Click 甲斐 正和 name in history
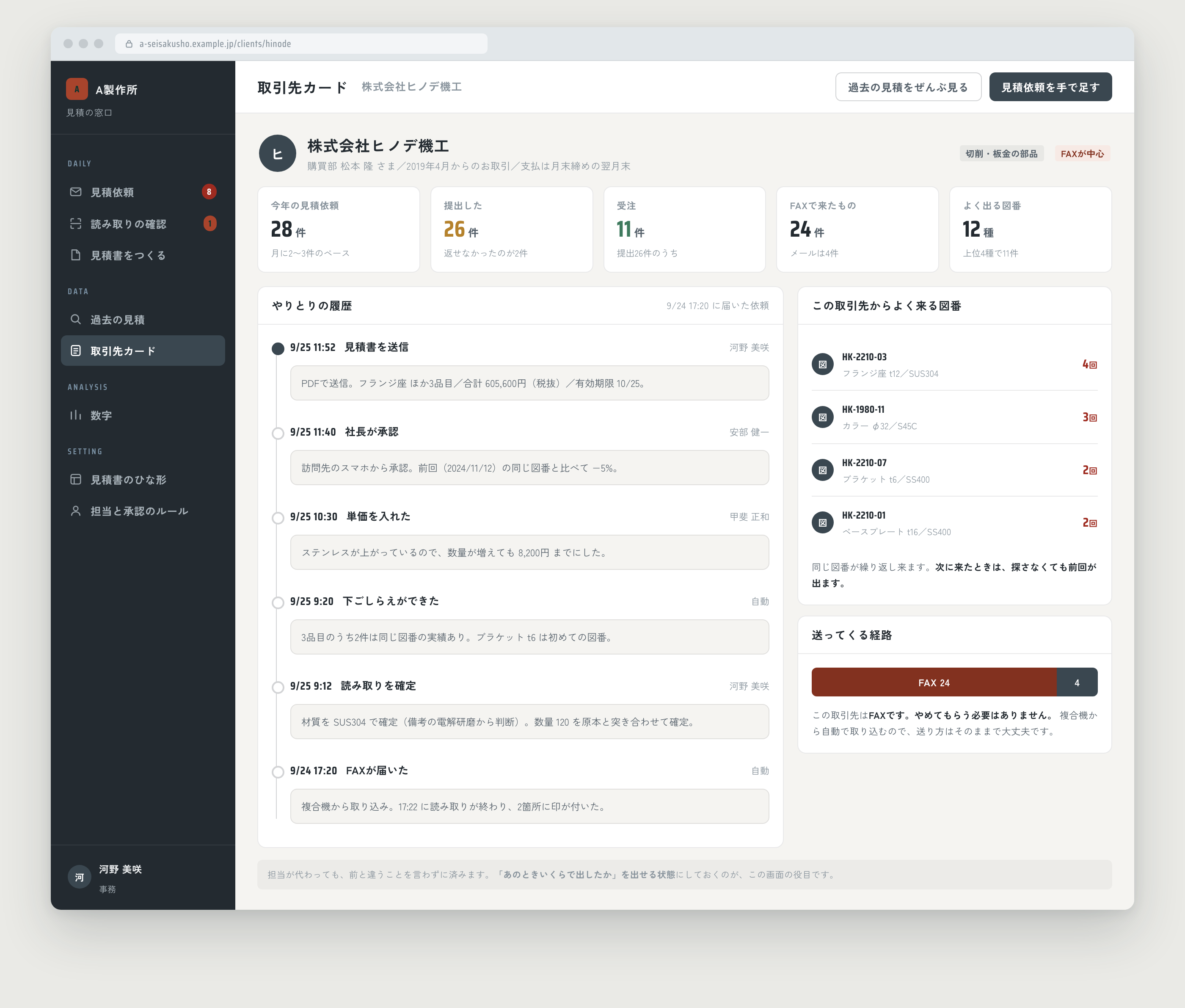Viewport: 1185px width, 1008px height. click(749, 516)
